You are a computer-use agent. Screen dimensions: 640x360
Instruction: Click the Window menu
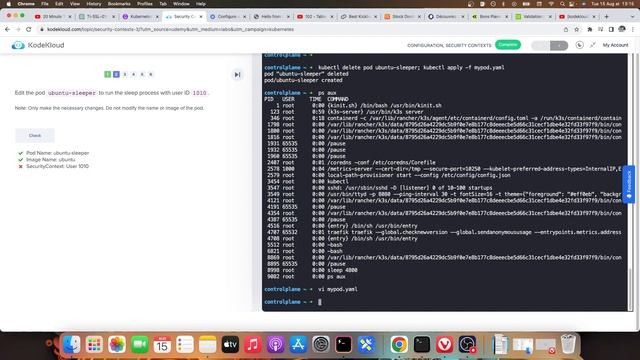tap(181, 4)
